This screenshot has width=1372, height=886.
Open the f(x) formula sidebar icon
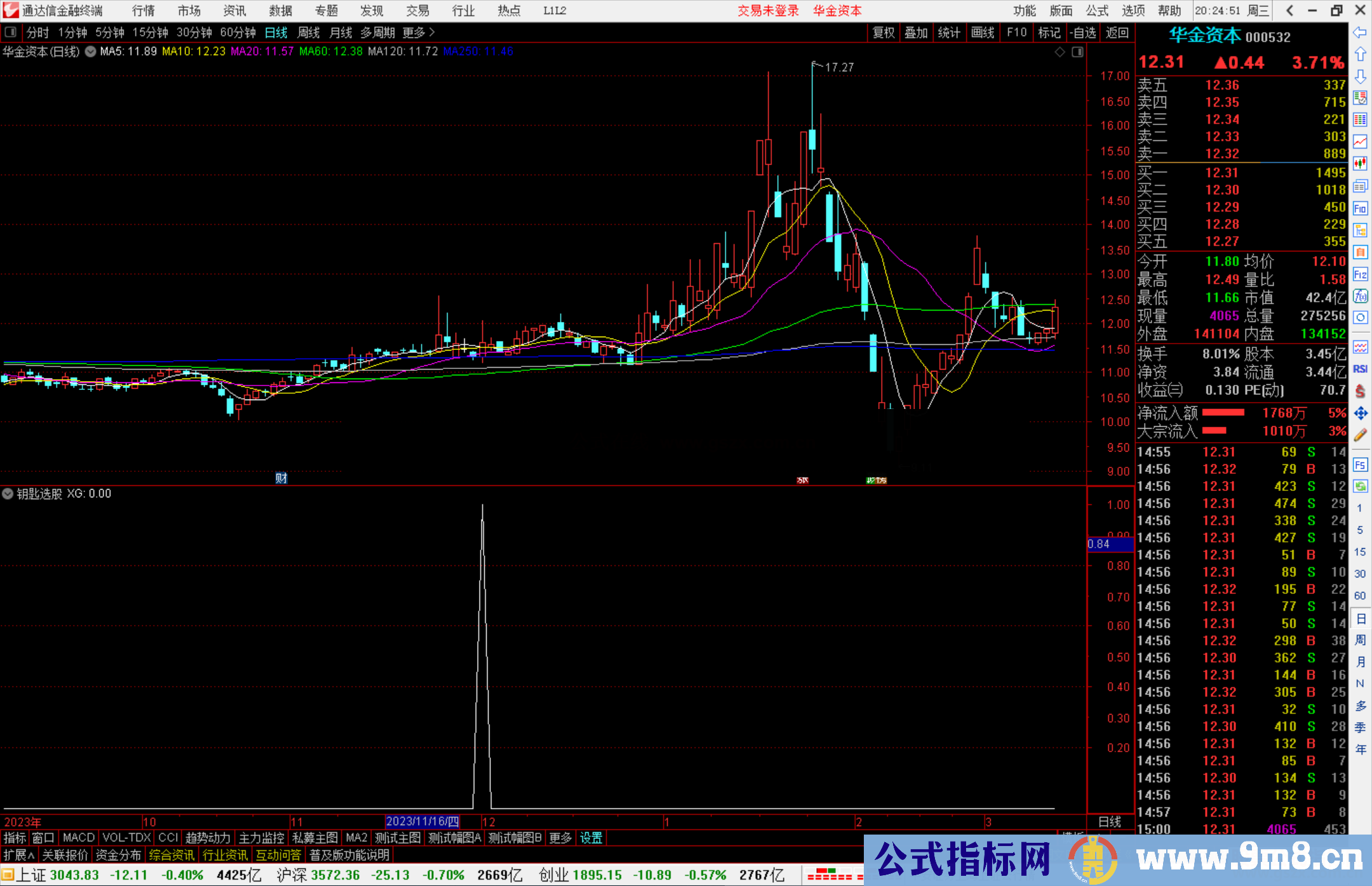(1360, 296)
